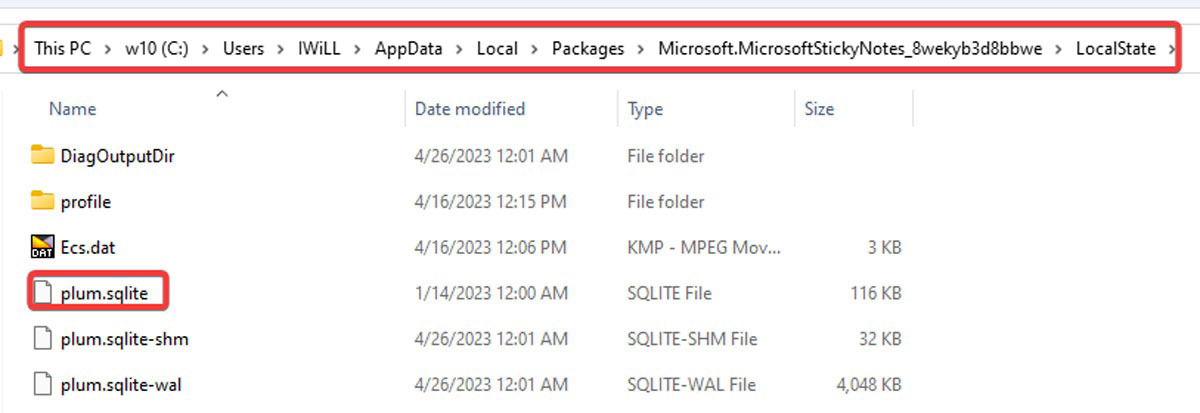Click the DiagOutputDir folder icon
1200x413 pixels.
click(x=41, y=155)
